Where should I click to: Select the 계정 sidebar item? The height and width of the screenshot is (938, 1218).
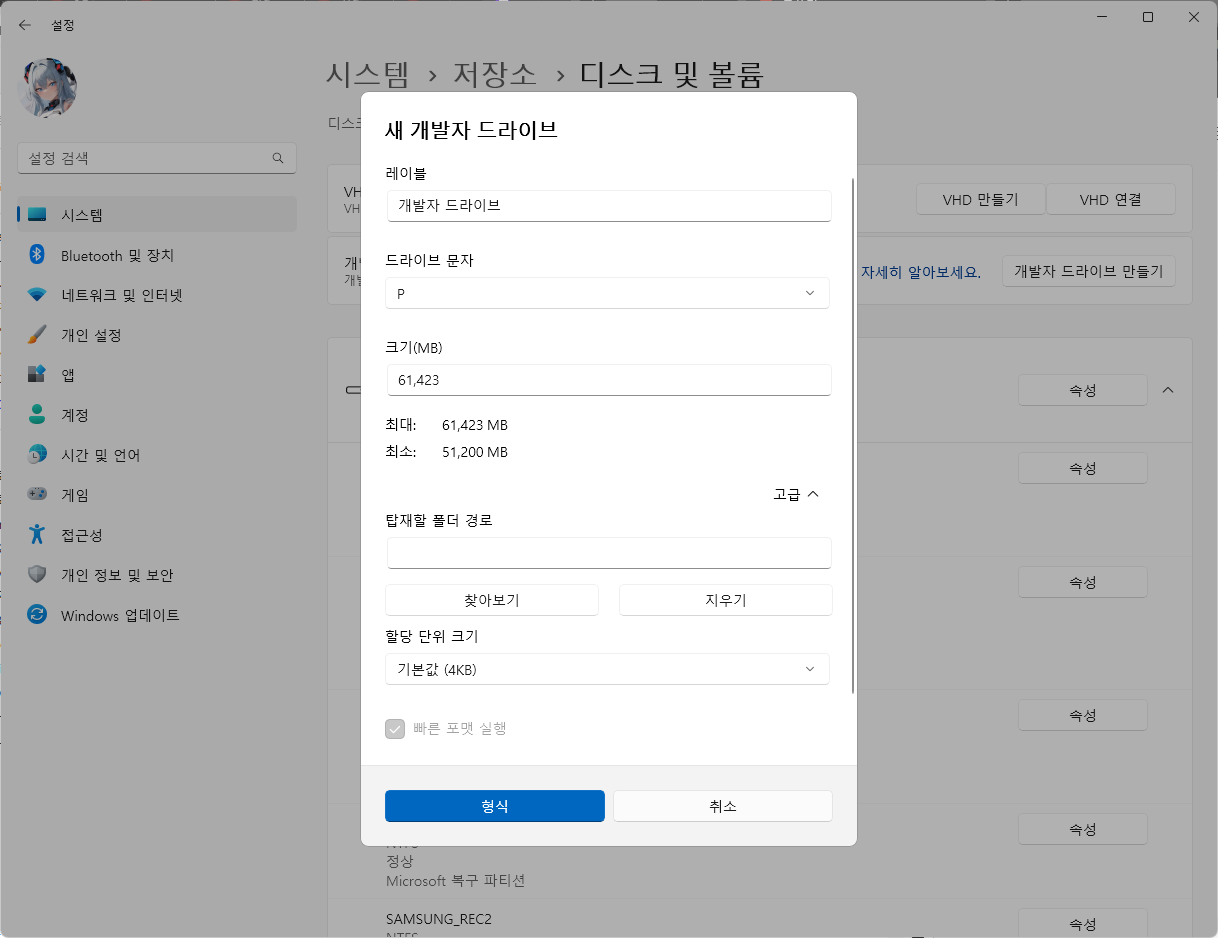pyautogui.click(x=157, y=415)
